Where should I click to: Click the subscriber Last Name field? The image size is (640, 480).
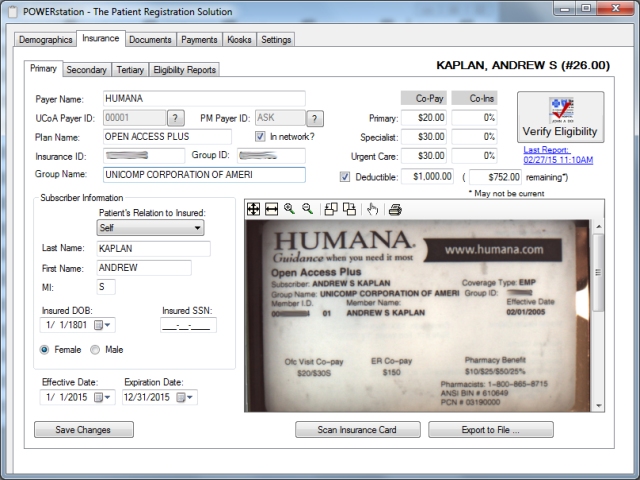point(153,249)
